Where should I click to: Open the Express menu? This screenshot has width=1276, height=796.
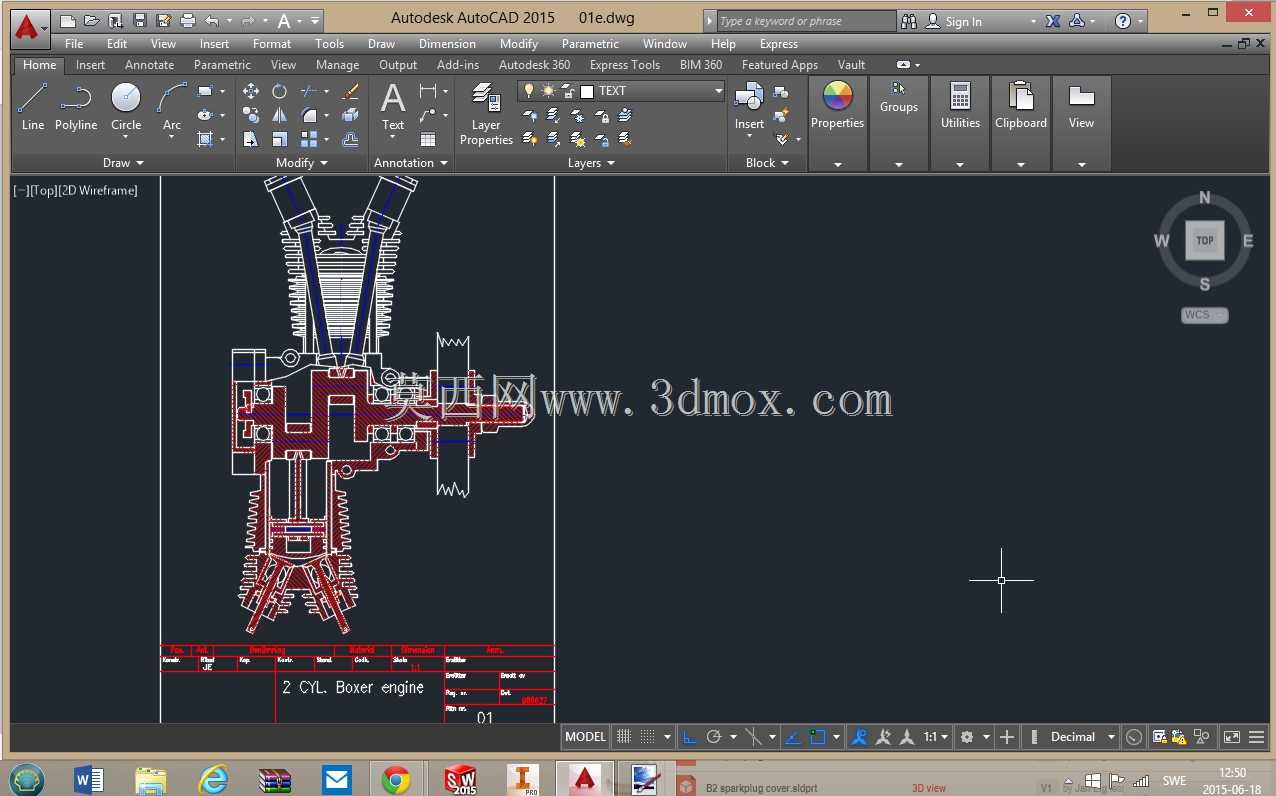[x=779, y=44]
